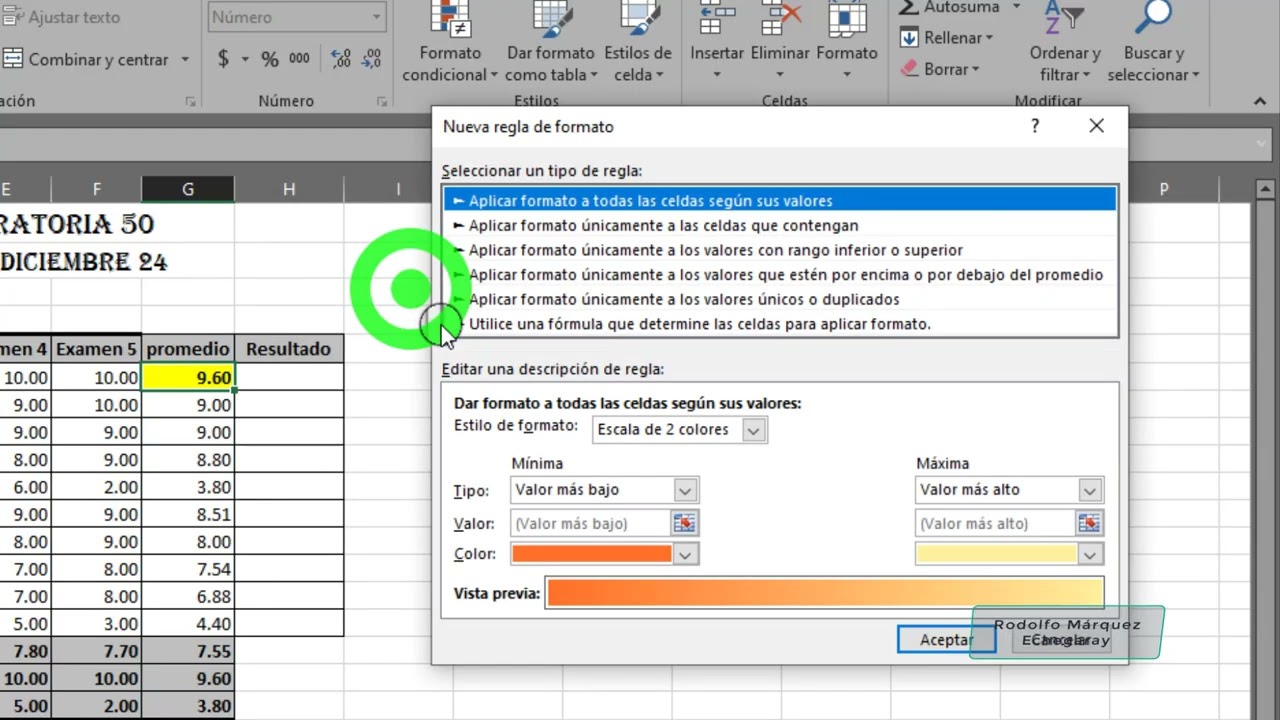Apply percent style format
The width and height of the screenshot is (1280, 720).
click(x=270, y=59)
